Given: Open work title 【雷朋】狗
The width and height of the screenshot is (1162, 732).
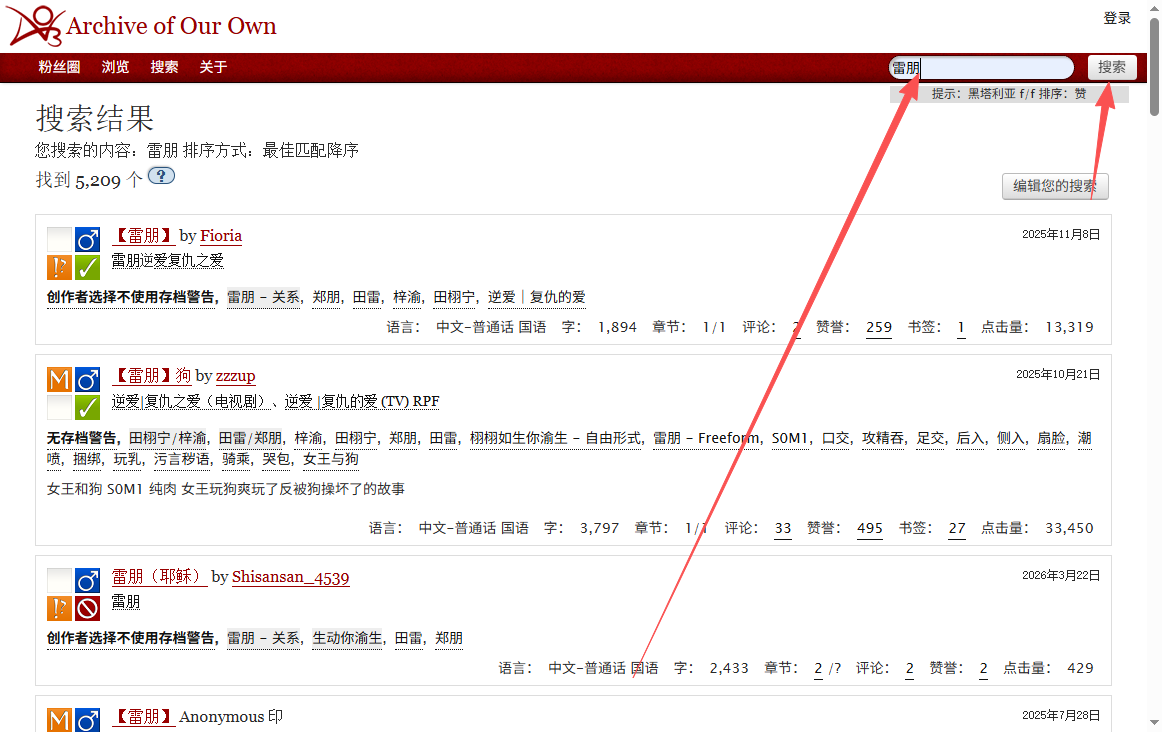Looking at the screenshot, I should click(151, 376).
